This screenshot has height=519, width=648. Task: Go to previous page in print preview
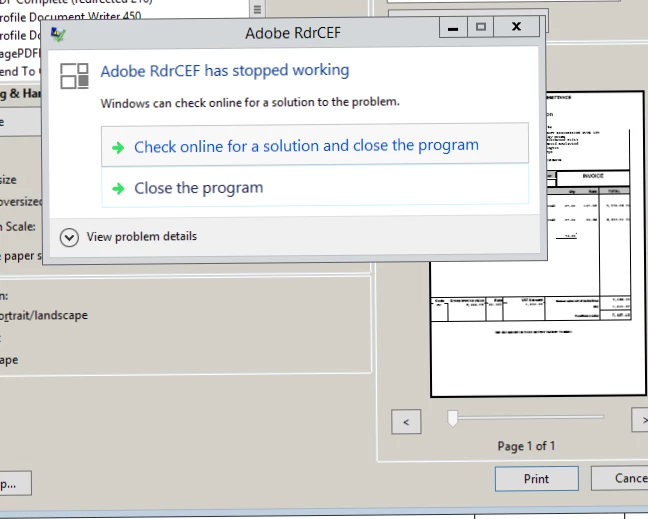click(406, 421)
